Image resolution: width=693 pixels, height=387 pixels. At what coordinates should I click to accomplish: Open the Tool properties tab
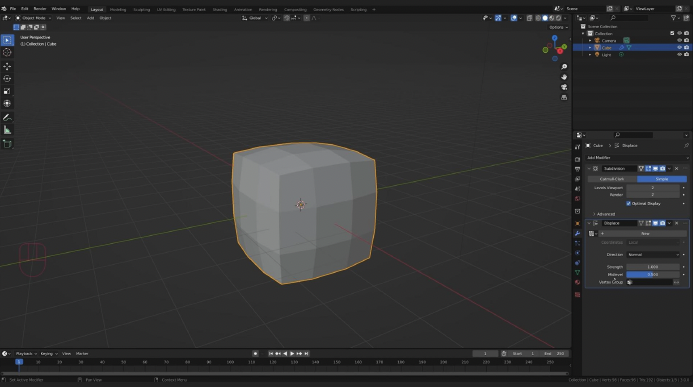coord(577,147)
